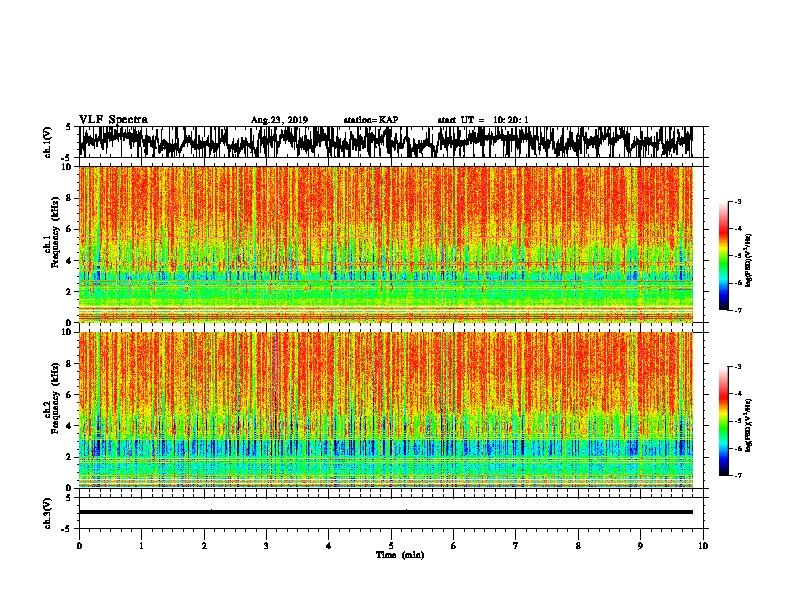Click the ch.2 color scale bar
792x612 pixels.
pos(723,421)
